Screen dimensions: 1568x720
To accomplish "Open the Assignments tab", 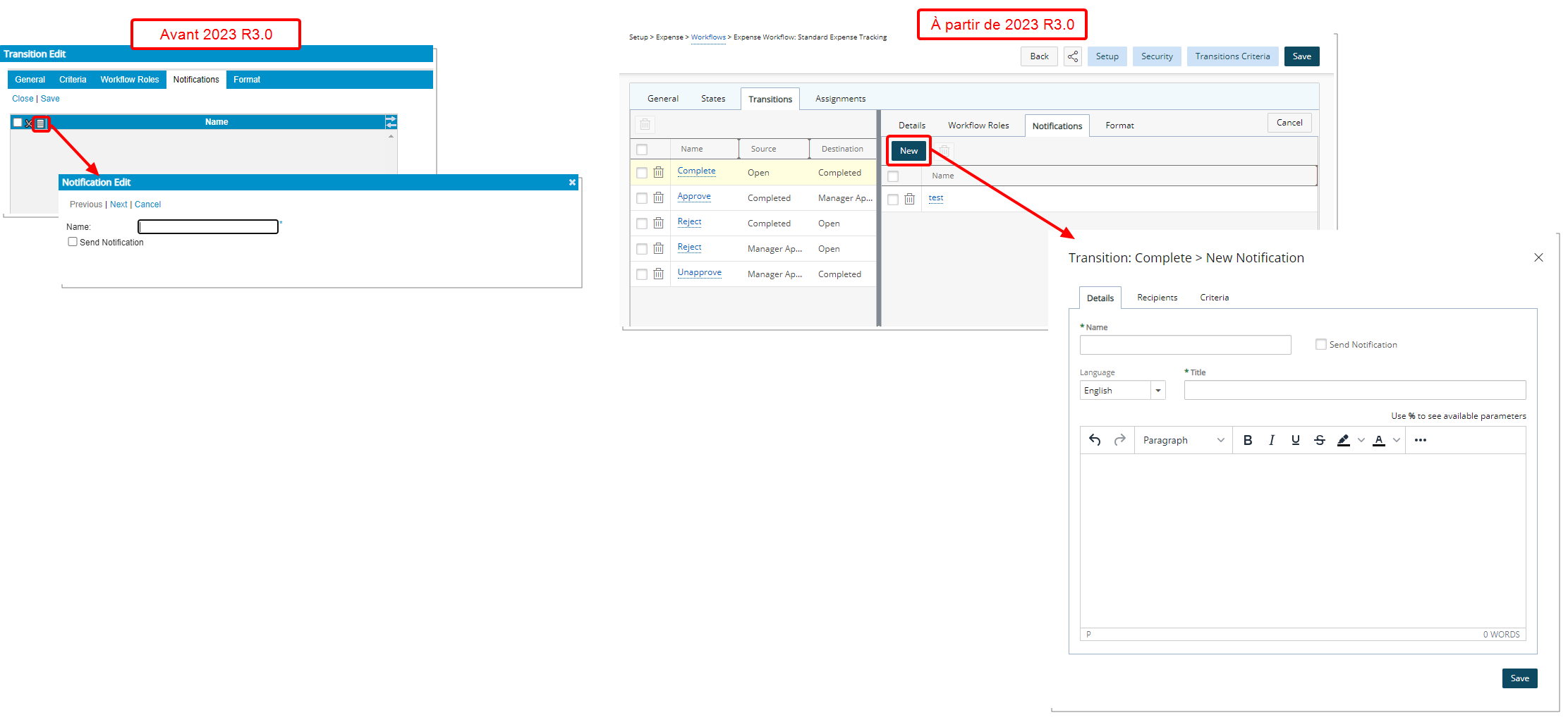I will pos(840,99).
